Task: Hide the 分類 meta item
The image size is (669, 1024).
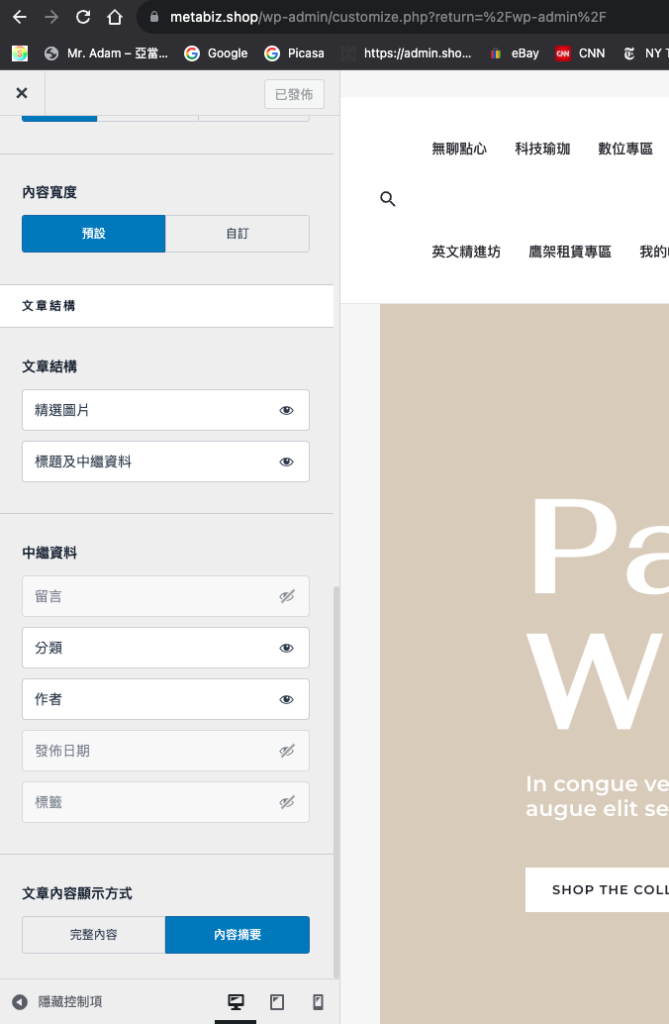Action: [x=286, y=648]
